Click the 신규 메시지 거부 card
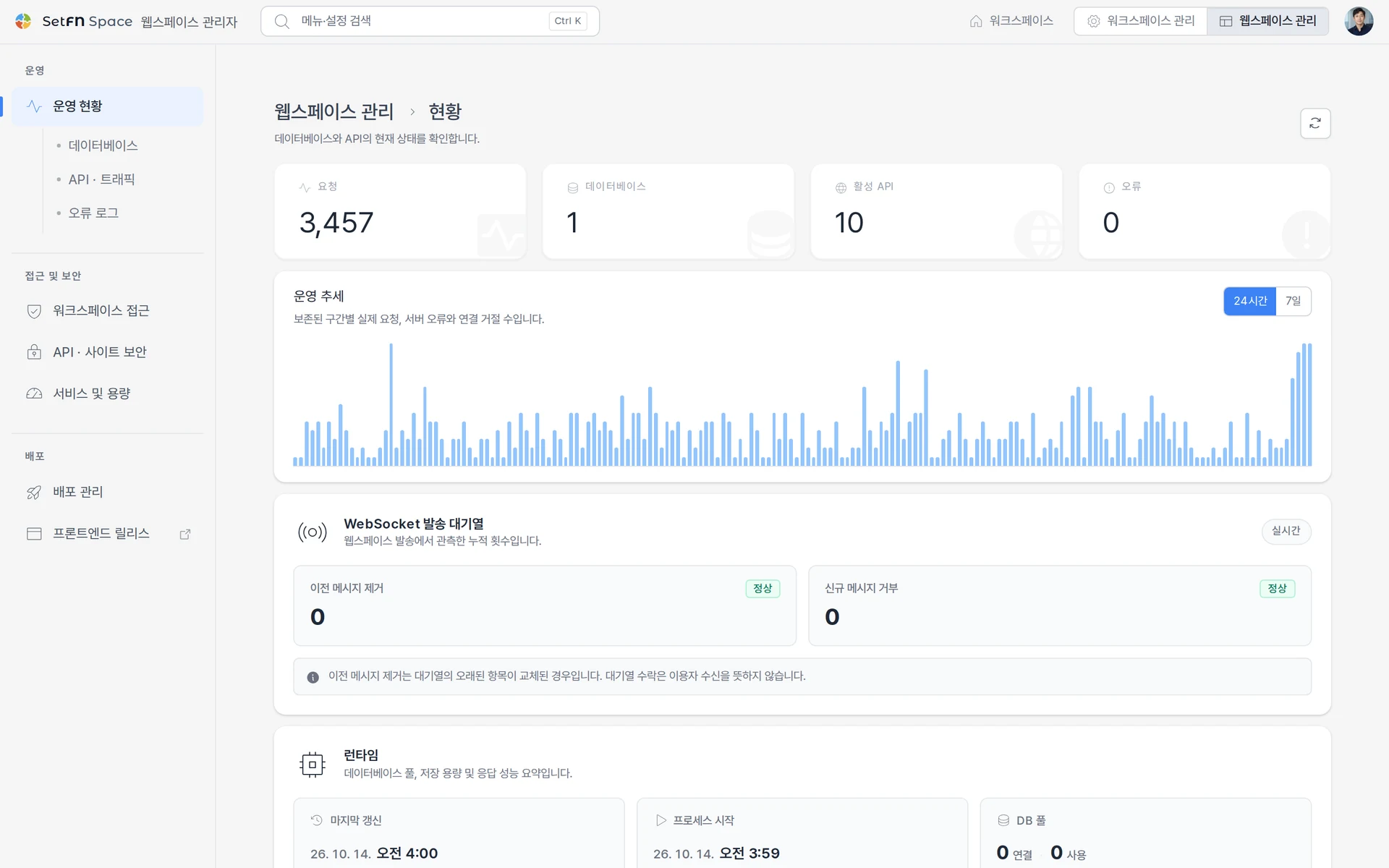Image resolution: width=1389 pixels, height=868 pixels. pos(1060,605)
